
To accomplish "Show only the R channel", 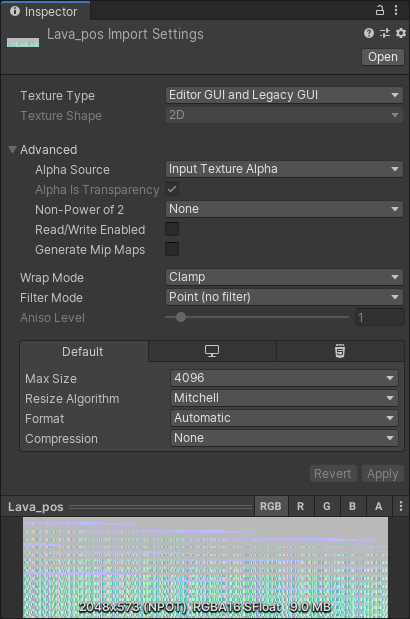I will click(x=300, y=506).
